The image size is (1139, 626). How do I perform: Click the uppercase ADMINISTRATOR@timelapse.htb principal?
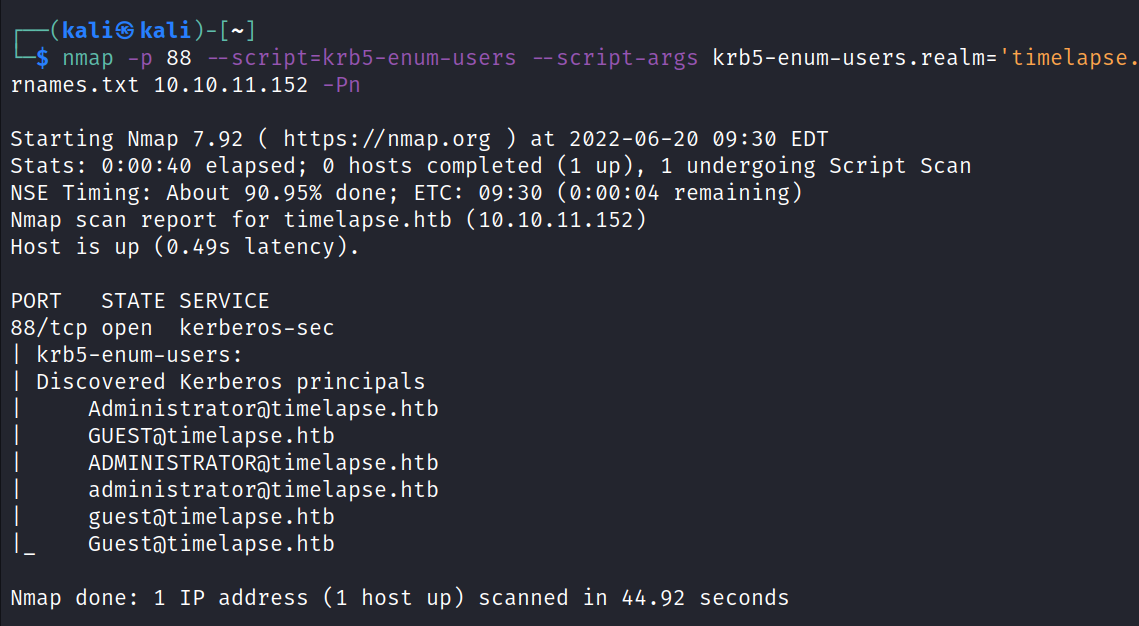click(x=263, y=463)
